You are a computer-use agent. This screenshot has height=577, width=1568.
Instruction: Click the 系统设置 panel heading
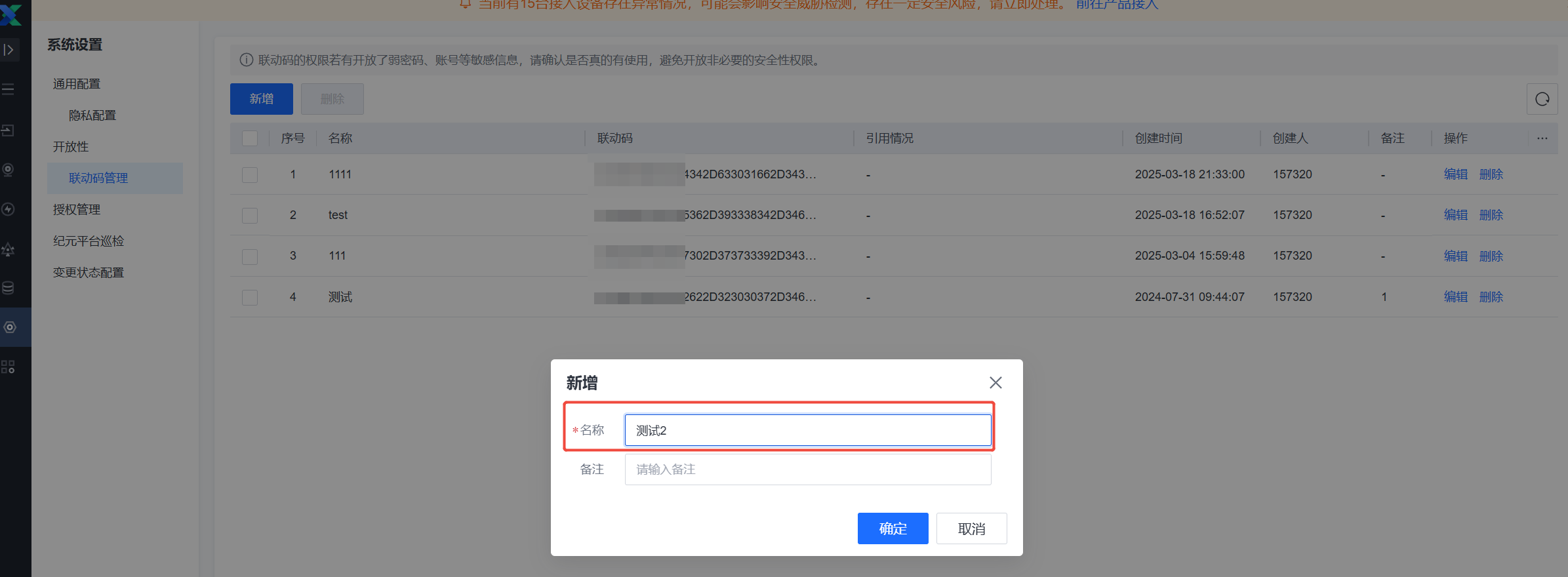pyautogui.click(x=75, y=45)
